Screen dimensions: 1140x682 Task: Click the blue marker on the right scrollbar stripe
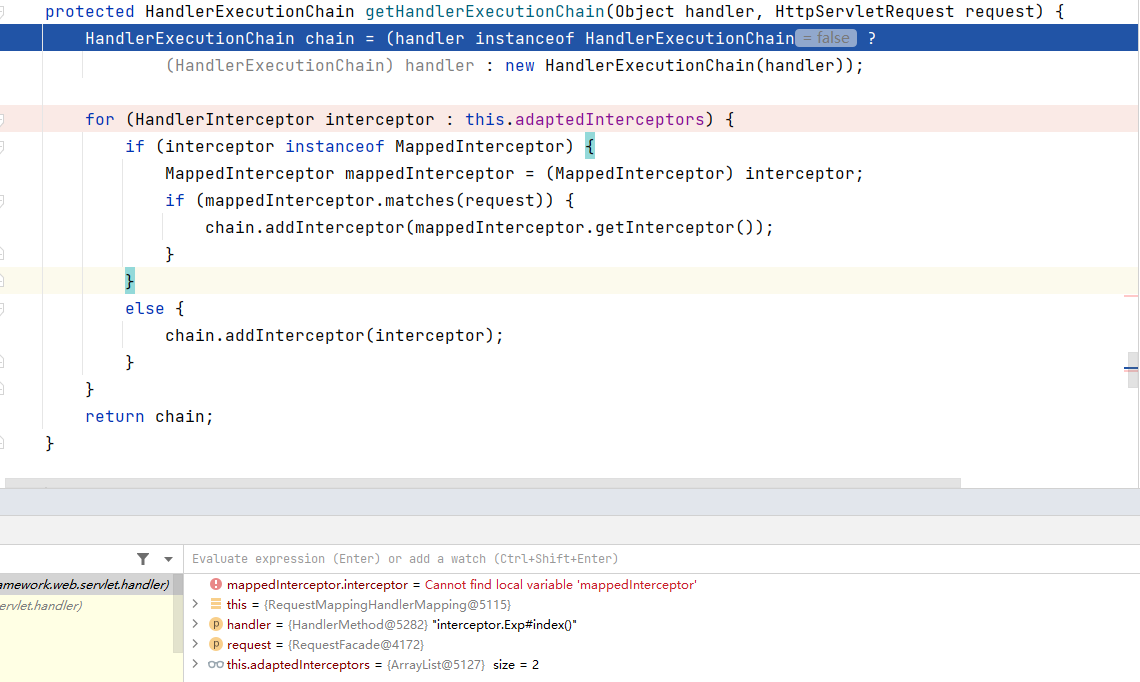click(x=1132, y=369)
